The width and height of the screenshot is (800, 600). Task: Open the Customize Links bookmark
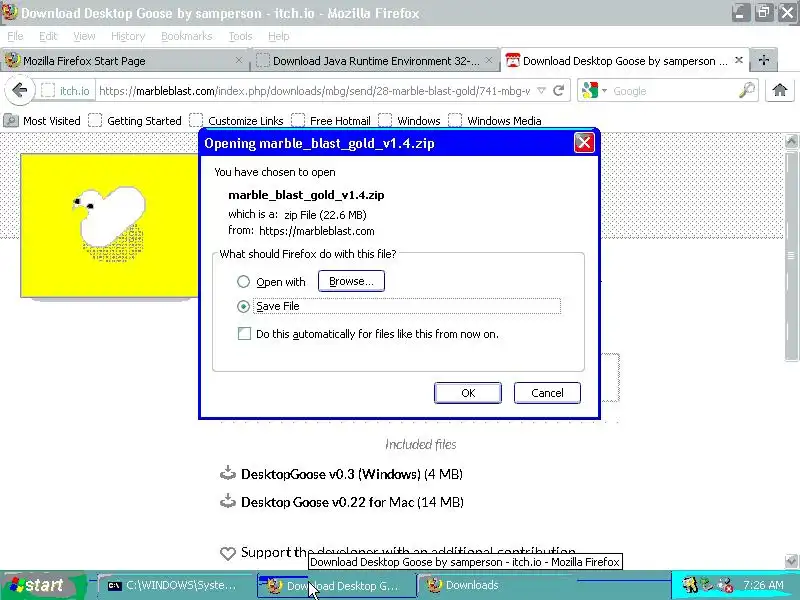tap(236, 121)
